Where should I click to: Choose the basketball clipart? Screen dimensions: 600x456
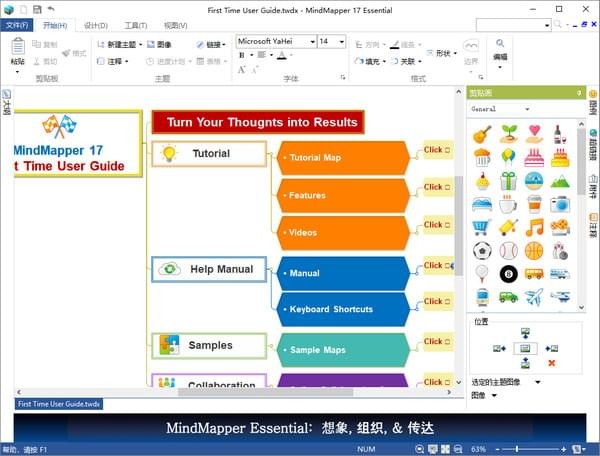pyautogui.click(x=534, y=251)
